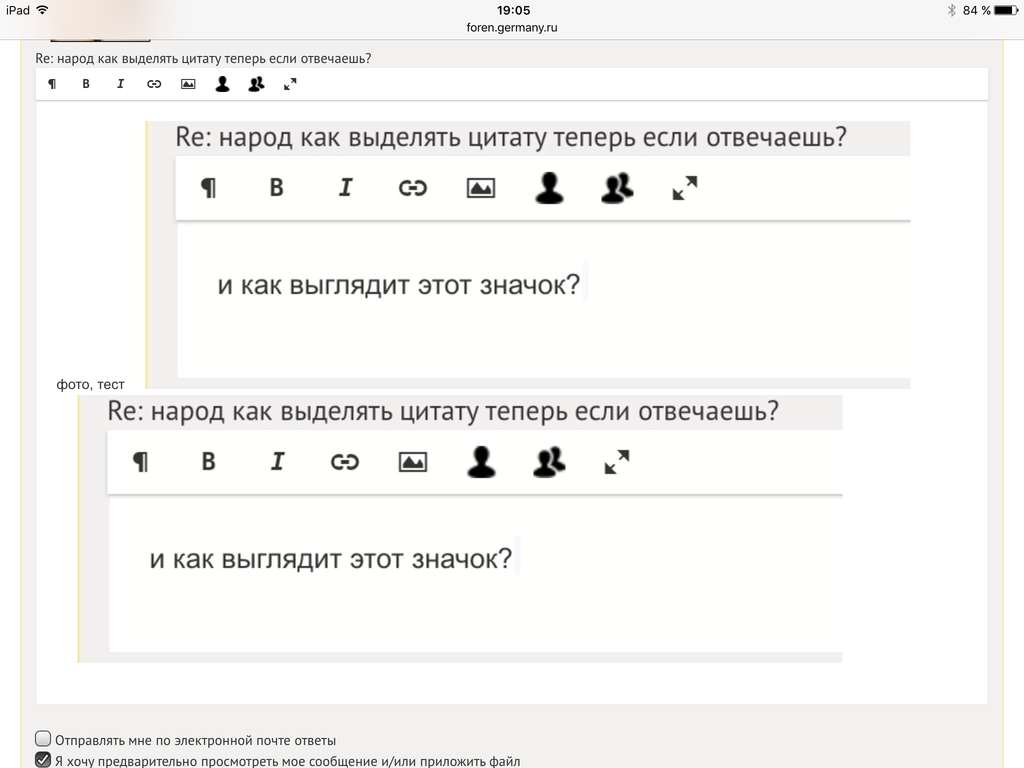
Task: Place cursor at the "фото, тест" text
Action: (91, 384)
